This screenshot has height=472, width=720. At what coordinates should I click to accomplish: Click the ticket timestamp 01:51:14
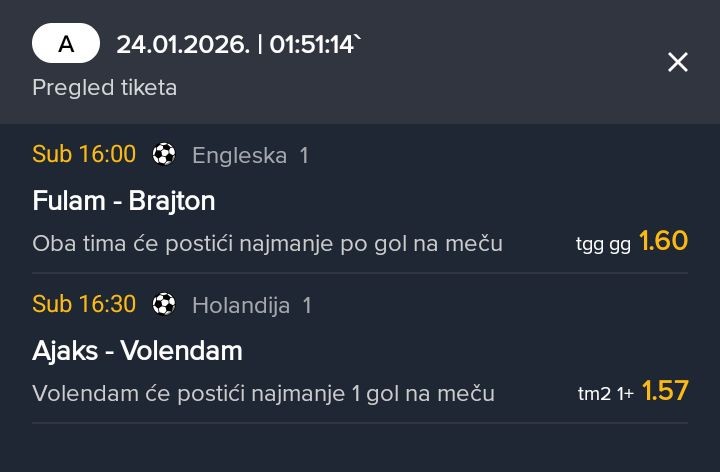point(314,44)
